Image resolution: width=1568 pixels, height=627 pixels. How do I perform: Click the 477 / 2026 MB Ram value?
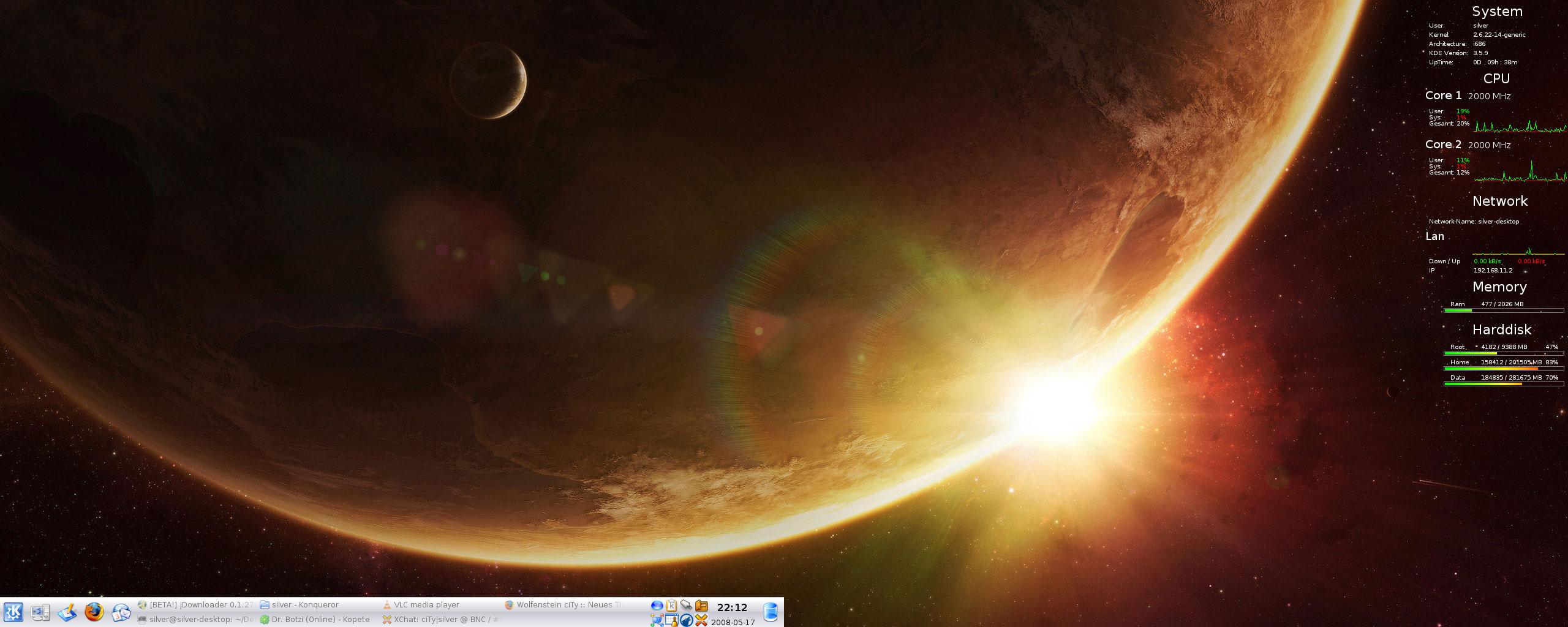pyautogui.click(x=1502, y=304)
